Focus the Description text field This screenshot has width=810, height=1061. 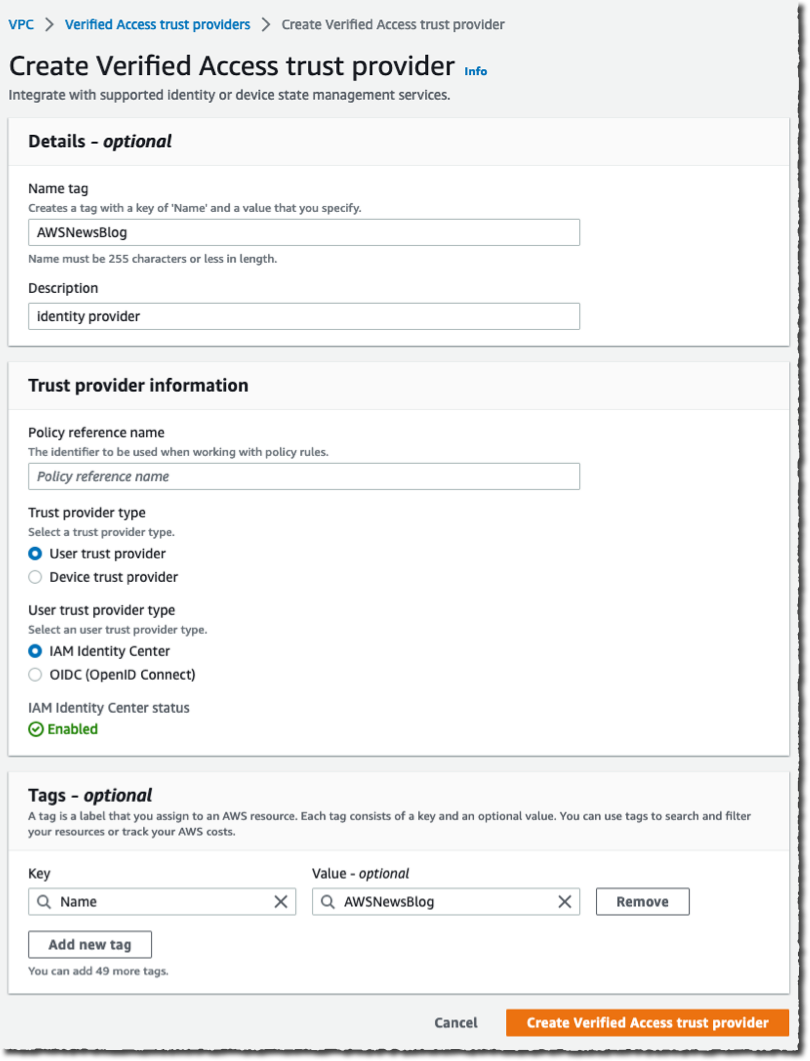pyautogui.click(x=304, y=316)
